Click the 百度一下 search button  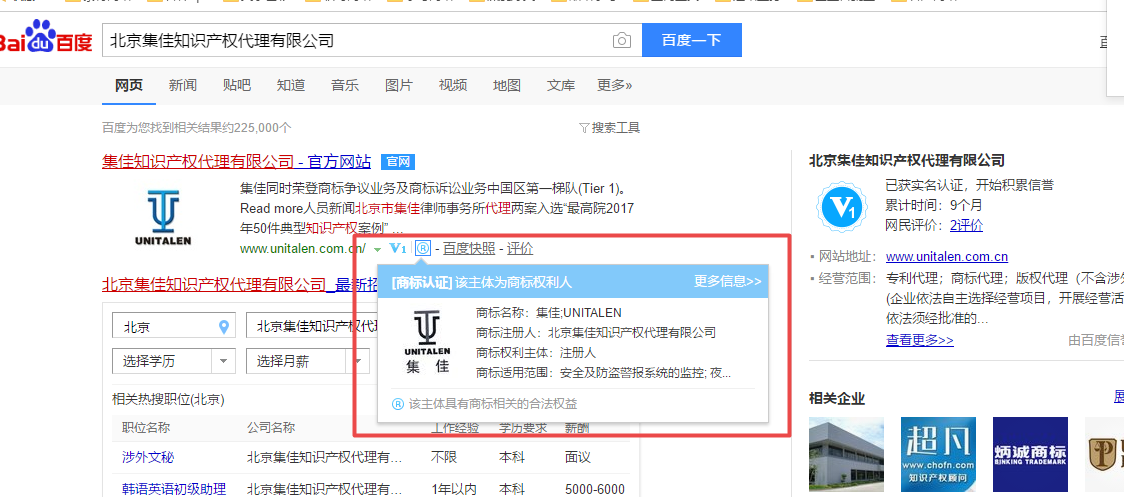click(x=692, y=40)
